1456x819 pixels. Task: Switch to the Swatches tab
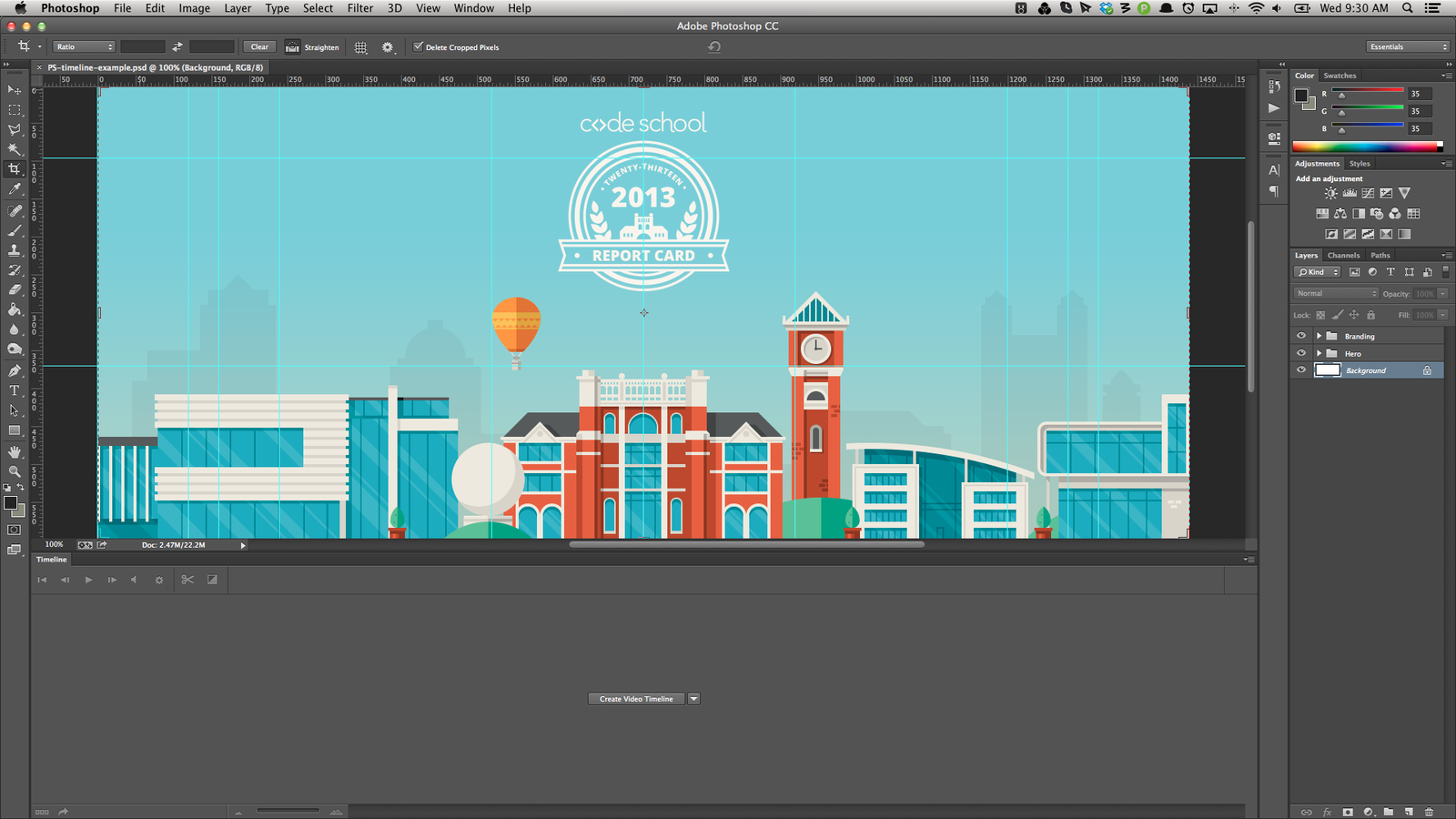[x=1340, y=76]
